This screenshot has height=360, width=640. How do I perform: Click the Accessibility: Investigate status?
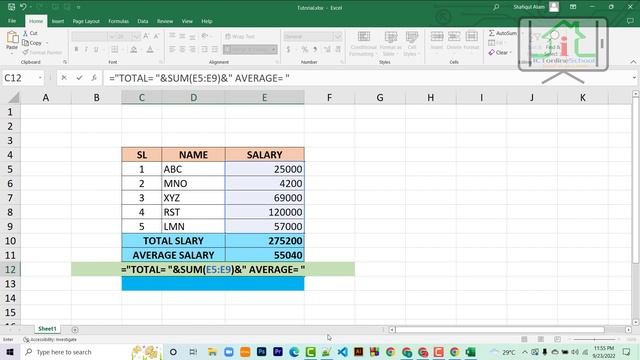(x=50, y=340)
